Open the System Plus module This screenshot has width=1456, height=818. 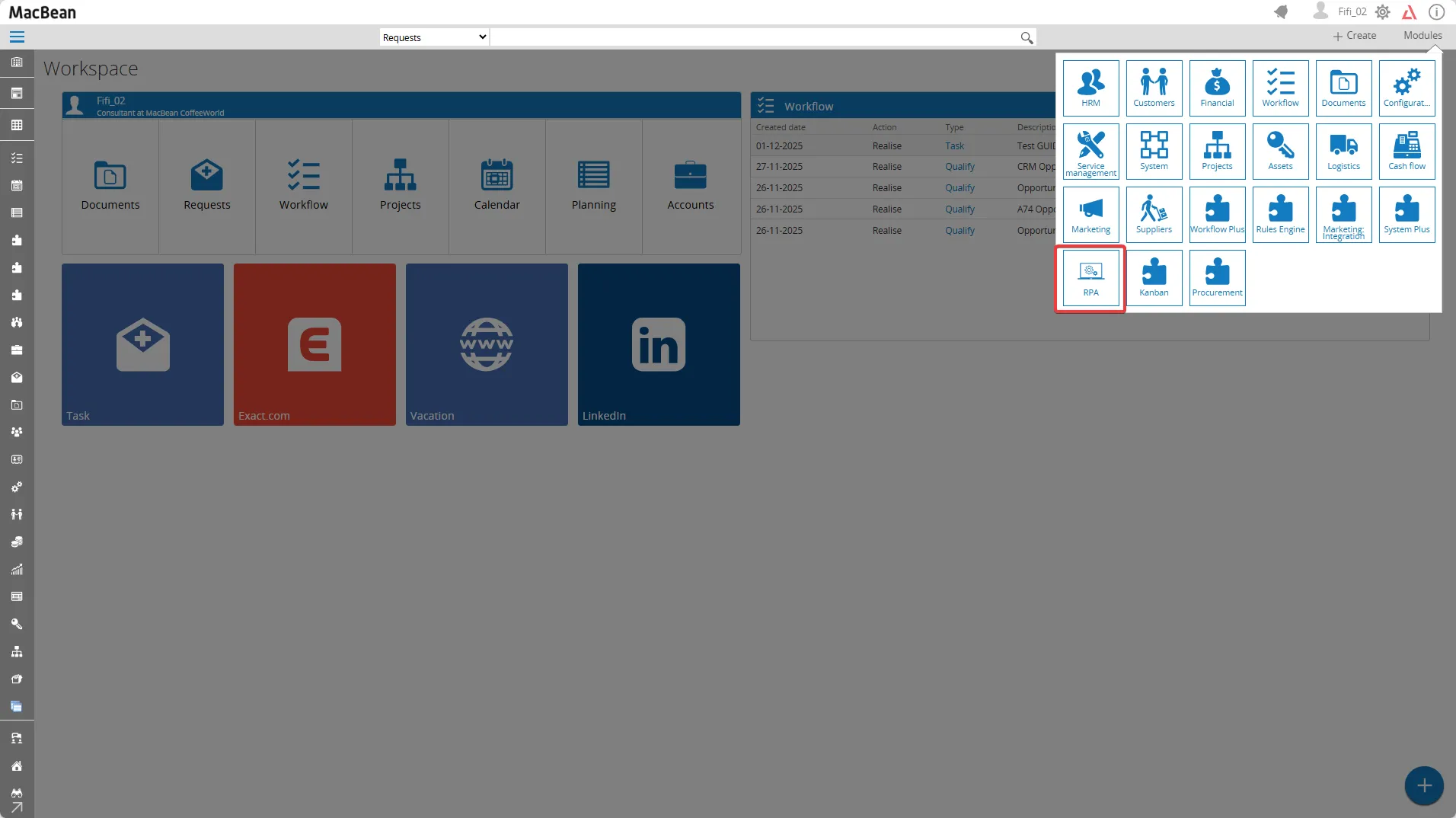(1407, 214)
